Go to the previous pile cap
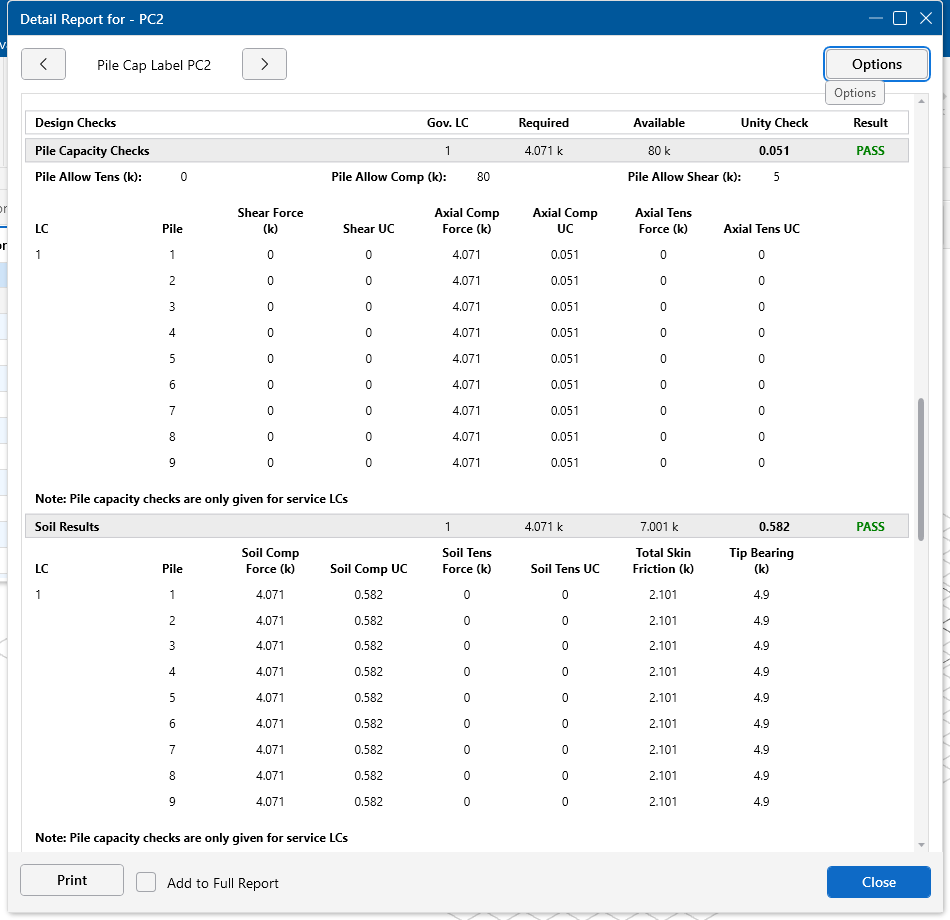This screenshot has width=950, height=920. pos(43,64)
